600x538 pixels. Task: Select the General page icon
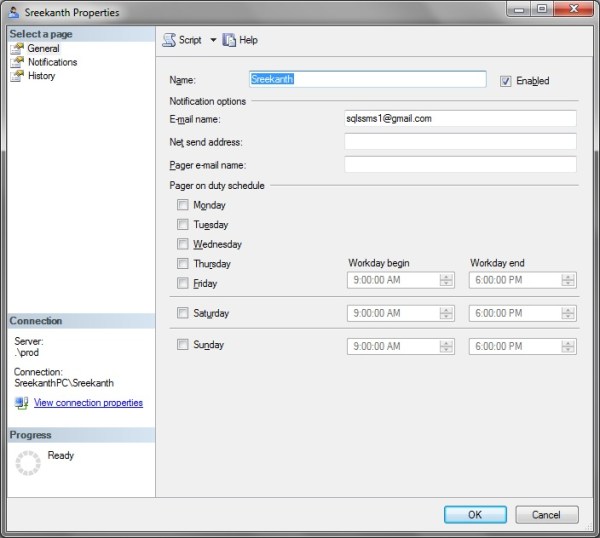[17, 48]
